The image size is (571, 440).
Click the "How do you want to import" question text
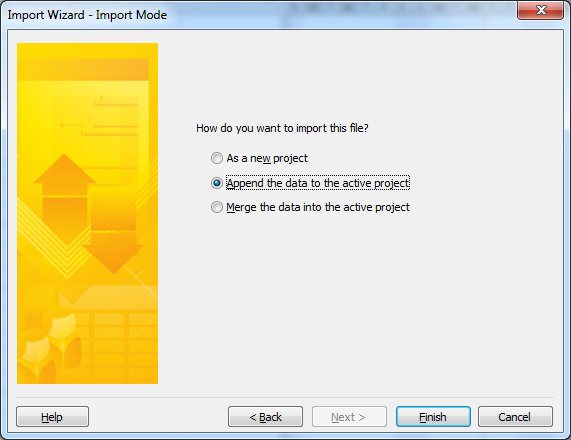282,128
